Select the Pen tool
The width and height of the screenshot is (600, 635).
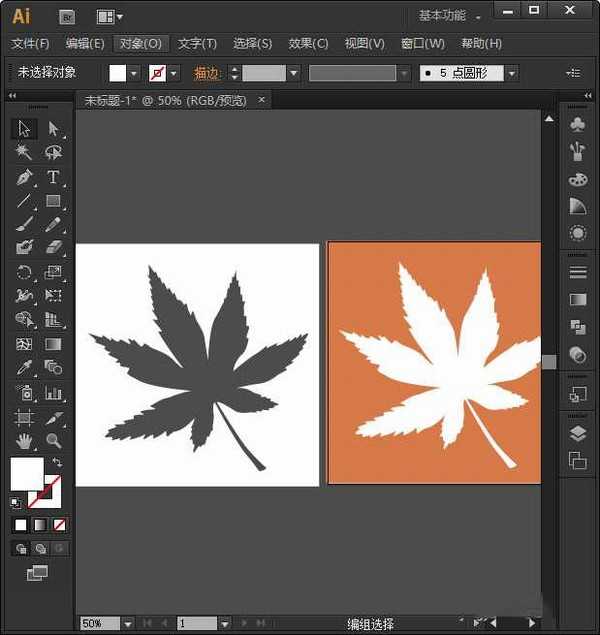tap(25, 177)
